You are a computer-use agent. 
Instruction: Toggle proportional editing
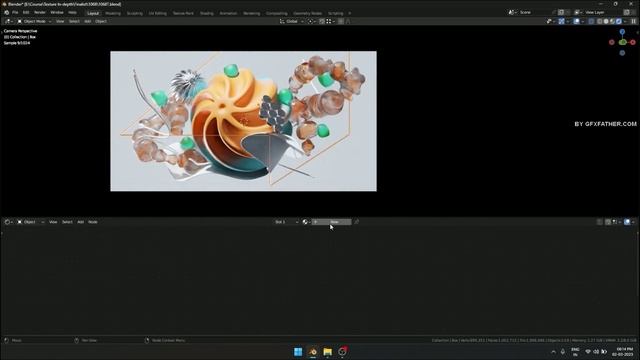point(341,21)
